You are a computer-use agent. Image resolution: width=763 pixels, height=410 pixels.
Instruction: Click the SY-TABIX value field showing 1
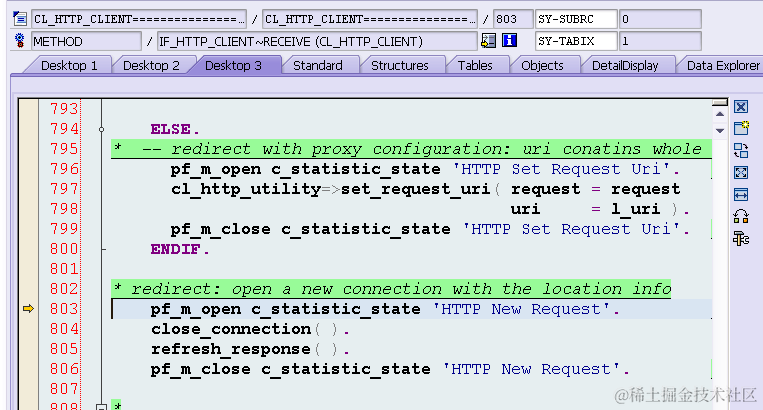(660, 41)
